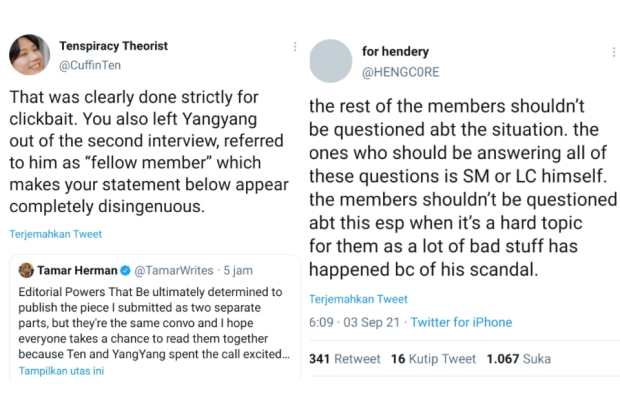Click the Twitter for iPhone source link
This screenshot has height=413, width=620.
(x=462, y=322)
